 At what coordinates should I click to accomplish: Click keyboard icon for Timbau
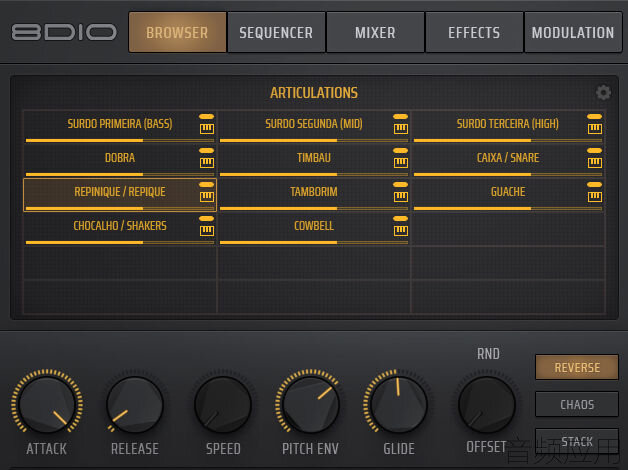click(401, 163)
